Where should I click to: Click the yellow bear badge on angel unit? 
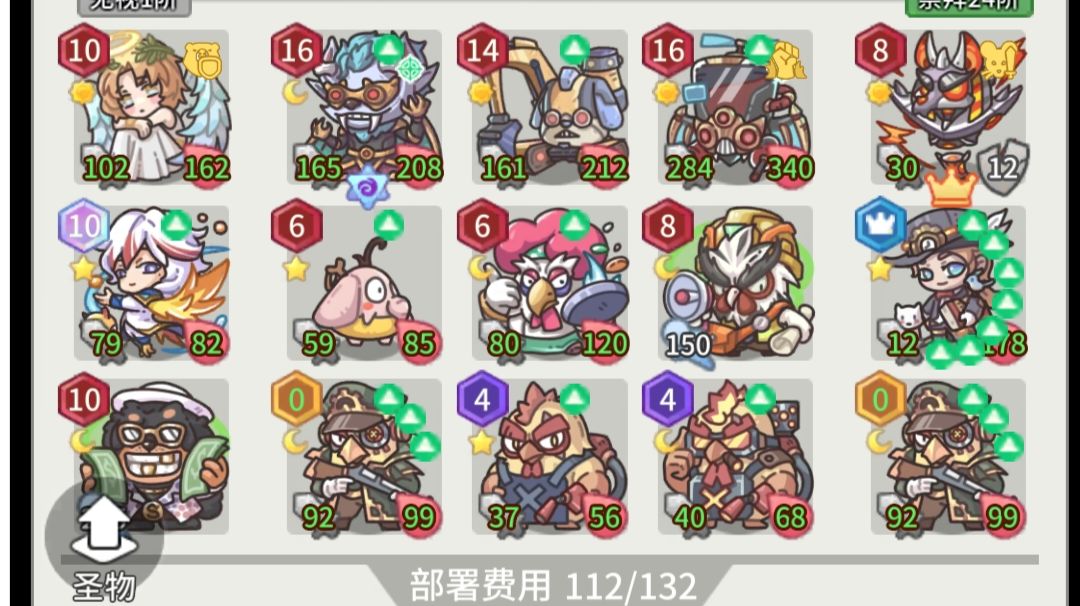tap(205, 61)
